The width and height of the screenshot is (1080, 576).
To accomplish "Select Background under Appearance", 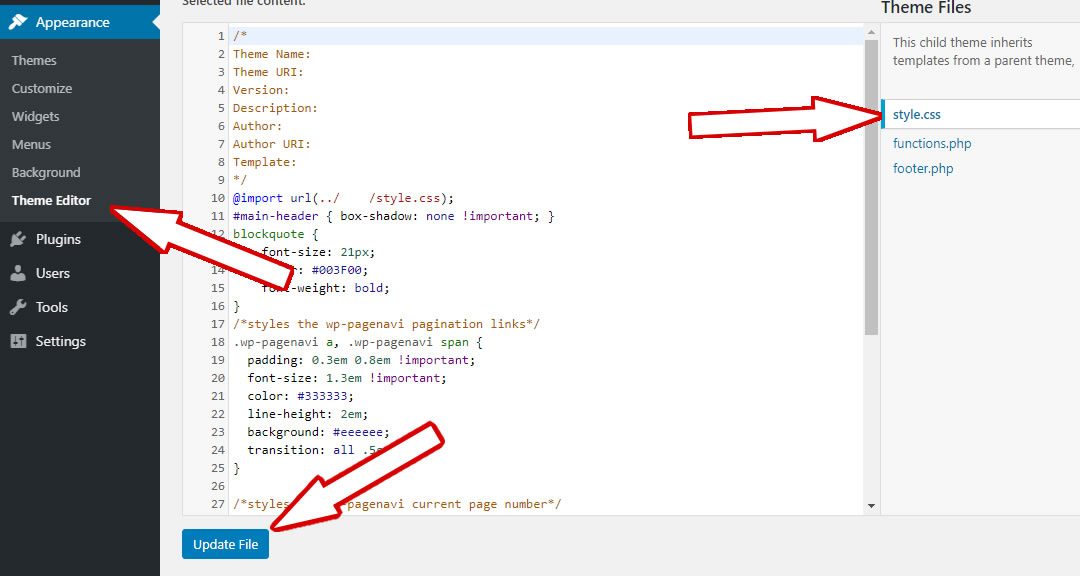I will 46,172.
